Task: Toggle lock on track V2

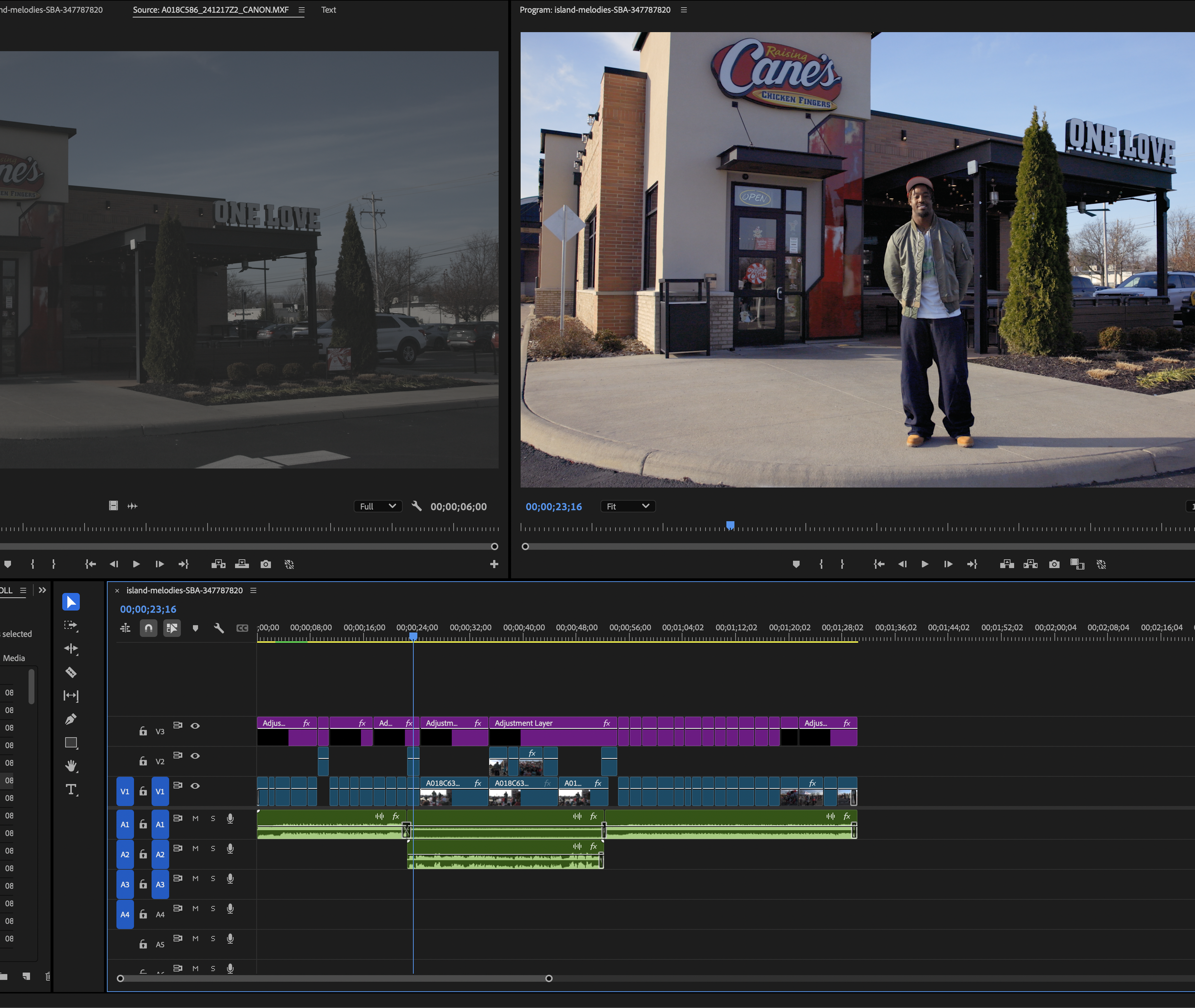Action: pyautogui.click(x=143, y=761)
